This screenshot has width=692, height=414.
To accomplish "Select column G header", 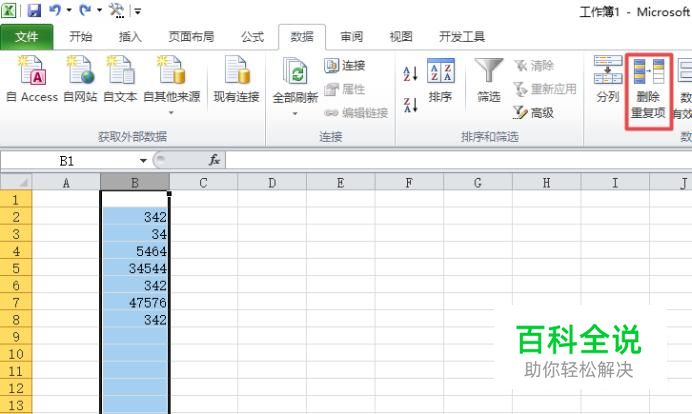I will pyautogui.click(x=478, y=182).
